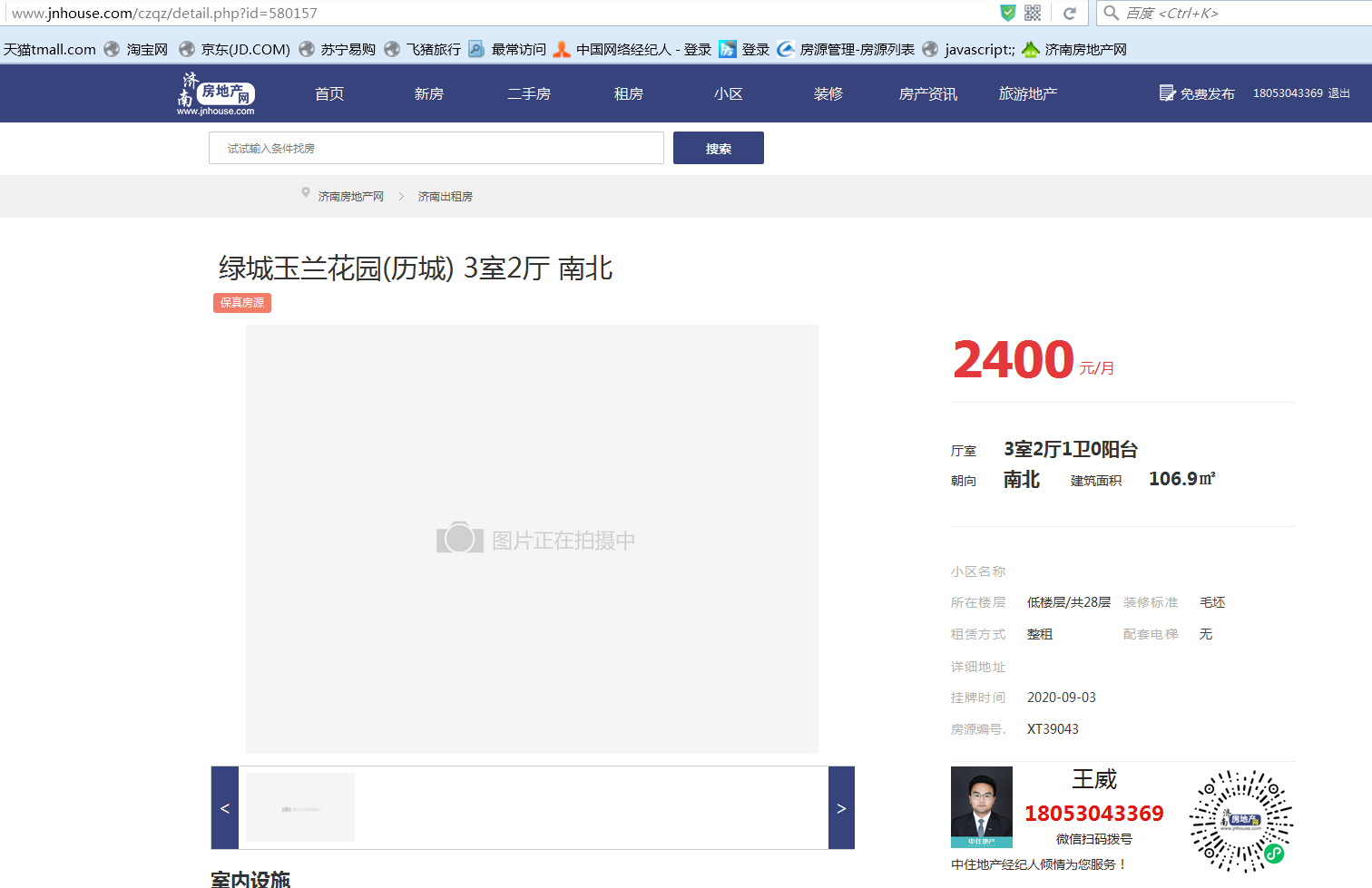Open the 天猫tmall.com bookmark
Screen dimensions: 1372x888
tap(50, 49)
